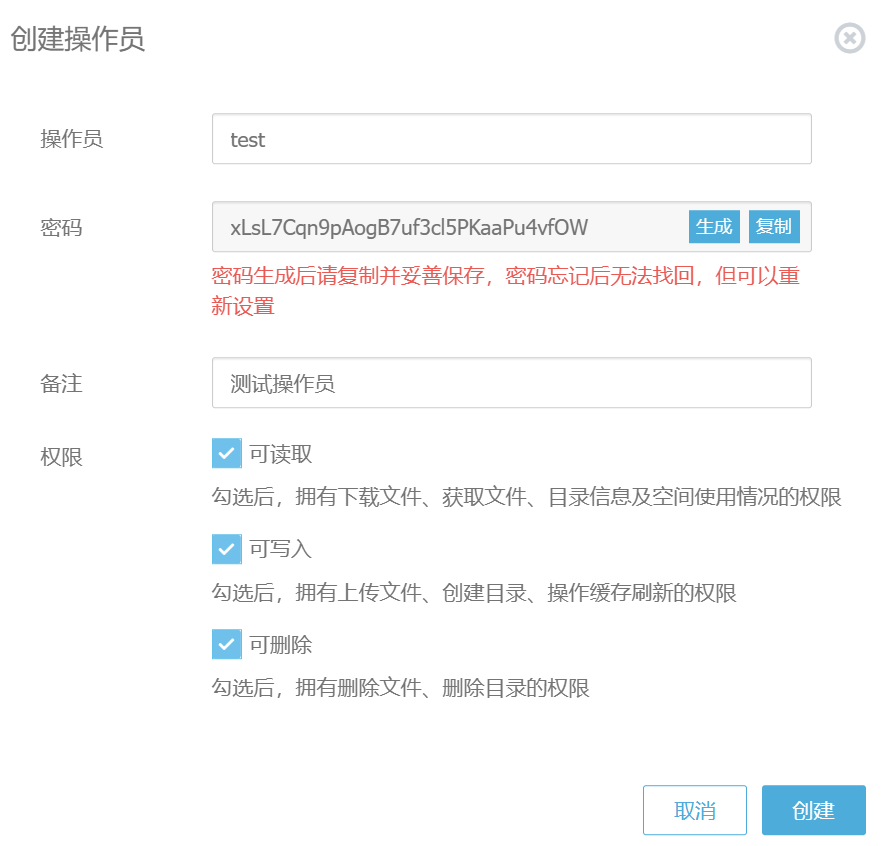Click the 密码 label
The height and width of the screenshot is (846, 885).
61,228
